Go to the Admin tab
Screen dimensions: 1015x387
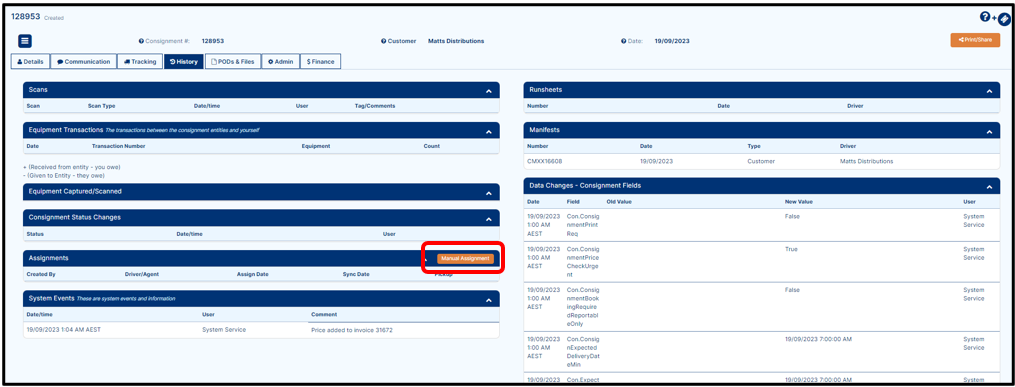click(x=281, y=61)
